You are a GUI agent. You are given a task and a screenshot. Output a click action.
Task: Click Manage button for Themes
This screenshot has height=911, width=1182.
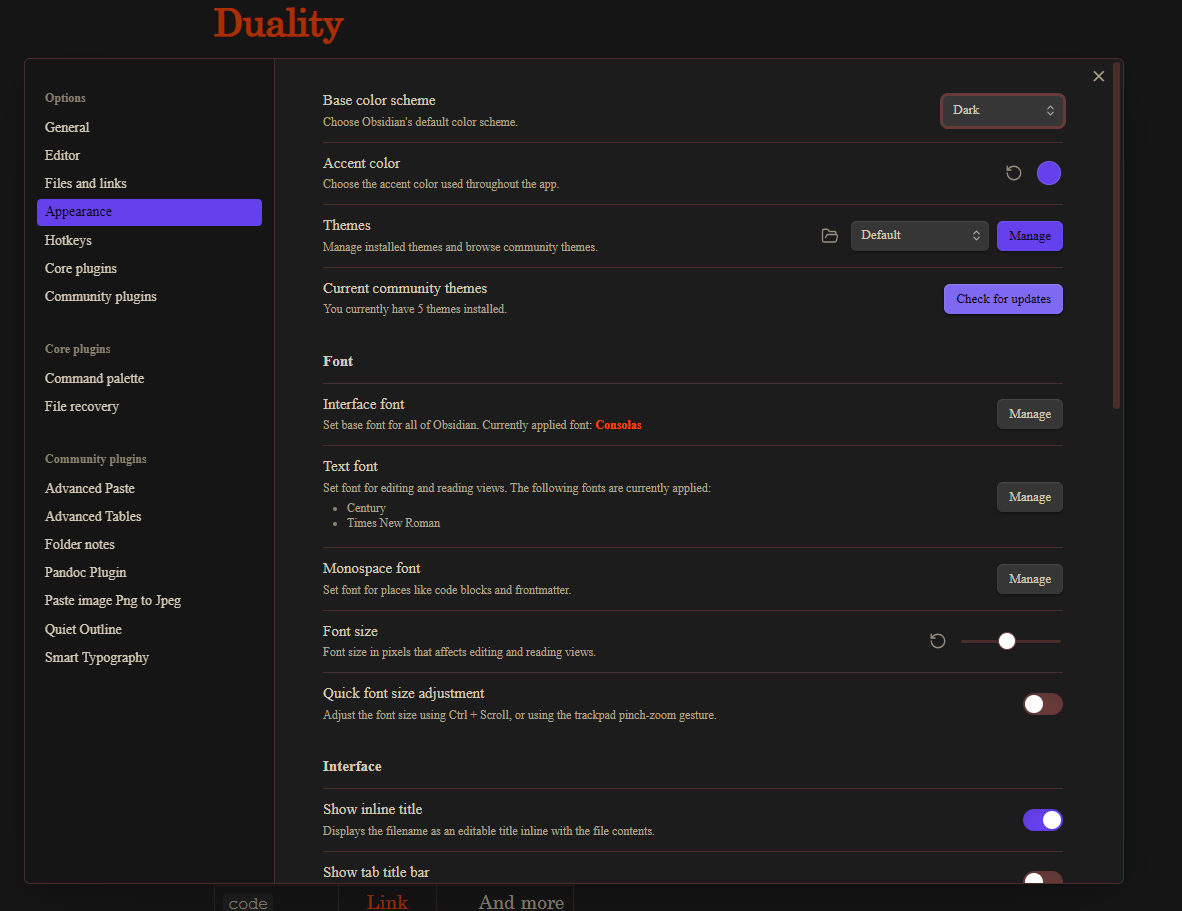tap(1030, 236)
